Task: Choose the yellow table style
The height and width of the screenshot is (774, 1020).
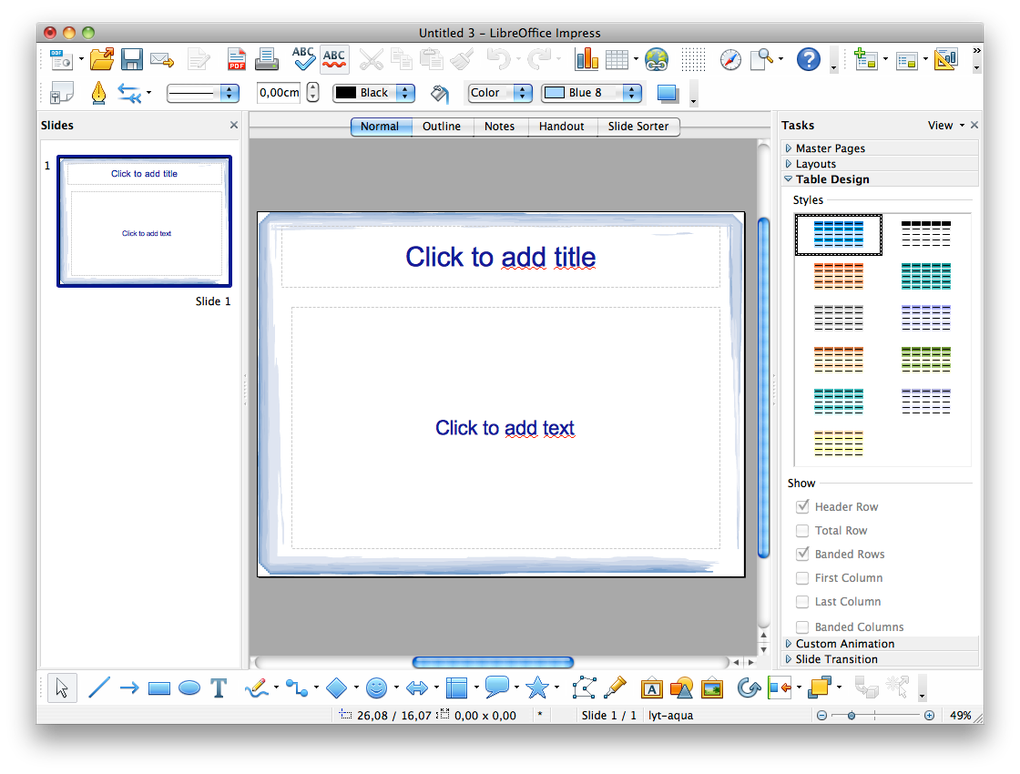Action: click(839, 443)
